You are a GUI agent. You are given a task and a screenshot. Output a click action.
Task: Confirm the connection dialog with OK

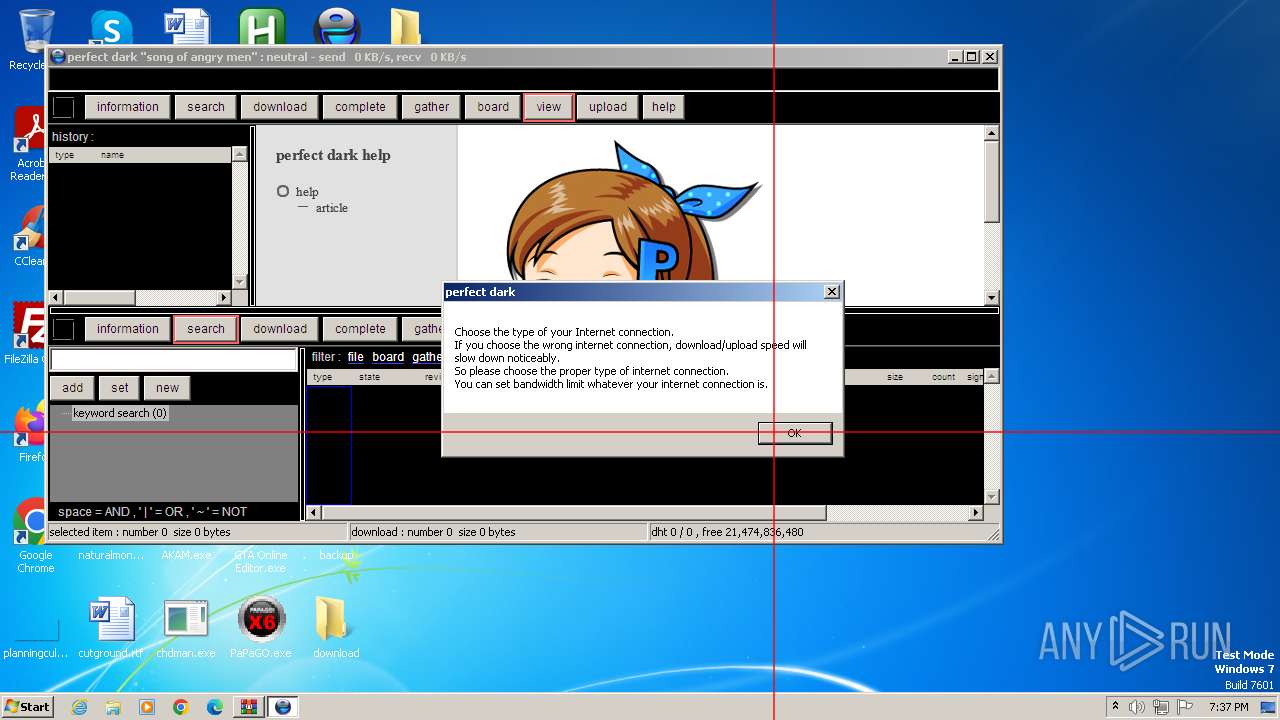coord(795,433)
